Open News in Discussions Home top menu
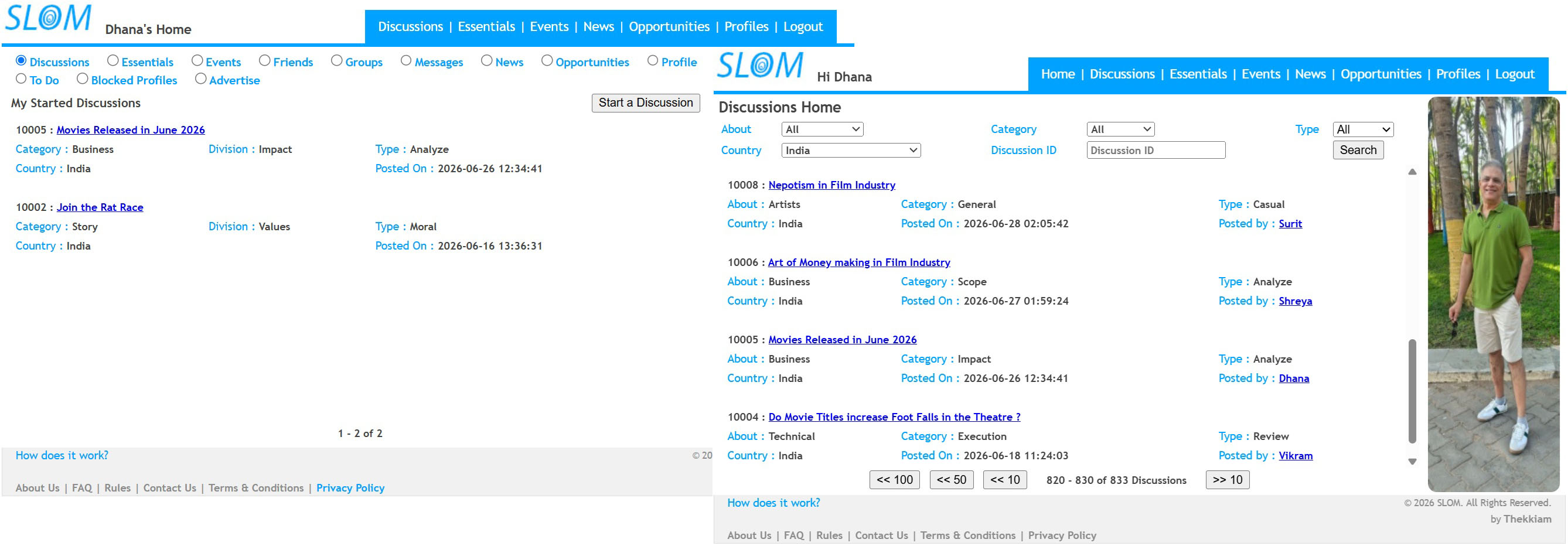The image size is (1568, 546). coord(1311,74)
